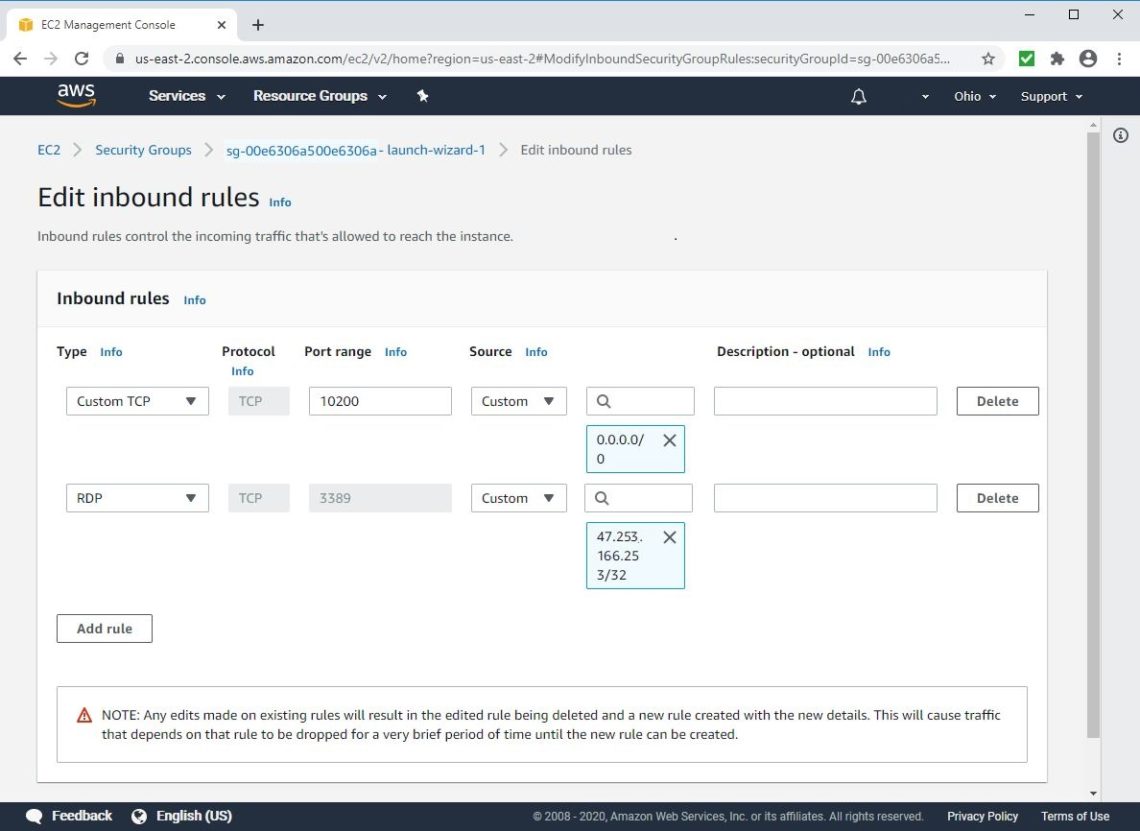Open the notifications bell

pos(859,97)
